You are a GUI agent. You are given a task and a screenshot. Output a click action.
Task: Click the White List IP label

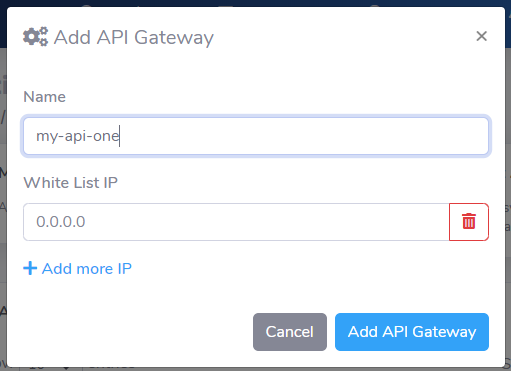click(70, 183)
